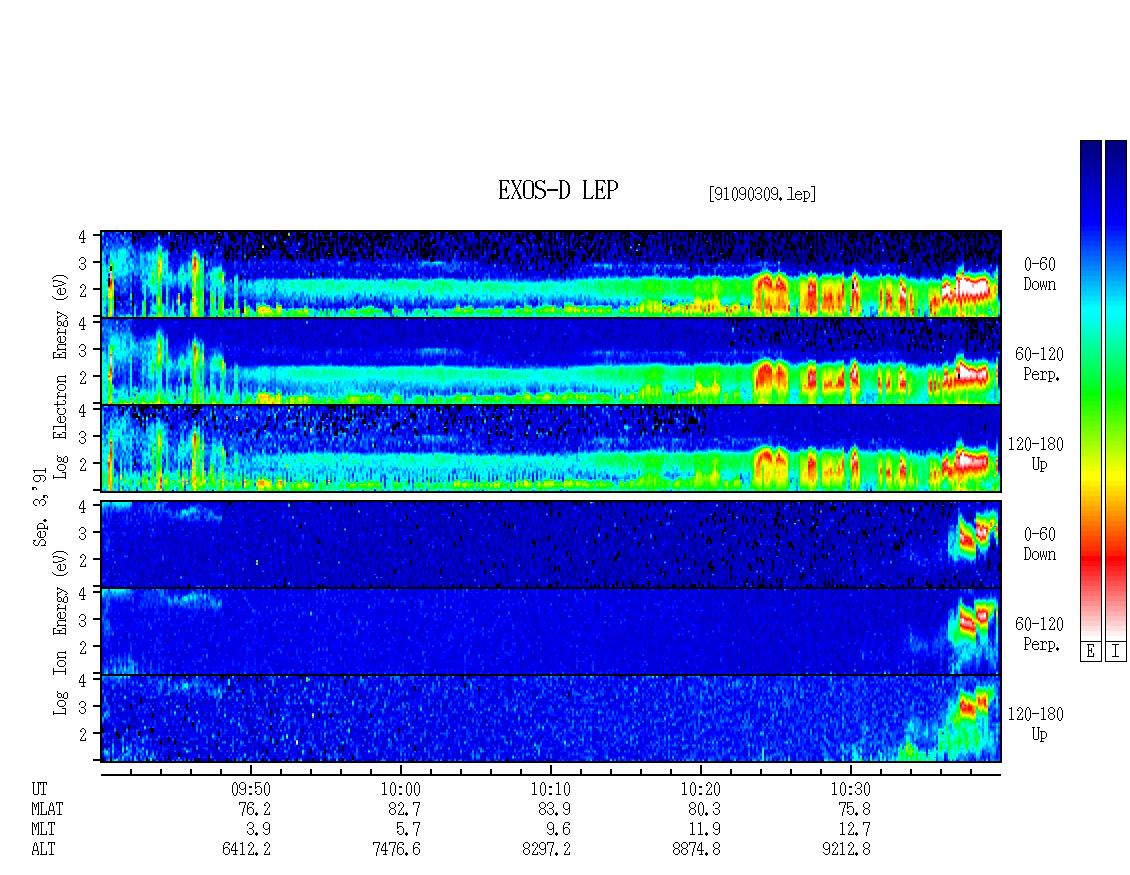This screenshot has height=875, width=1130.
Task: Click the MLAT value 75.8
Action: point(854,809)
